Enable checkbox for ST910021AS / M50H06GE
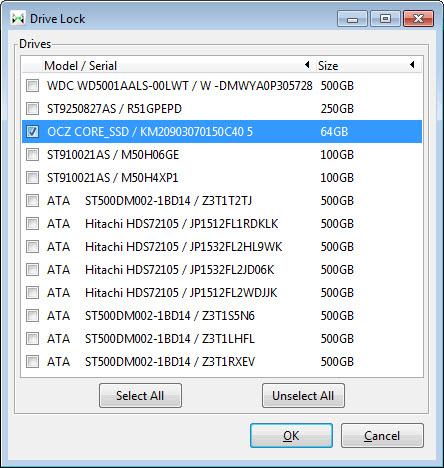The image size is (444, 468). coord(32,155)
